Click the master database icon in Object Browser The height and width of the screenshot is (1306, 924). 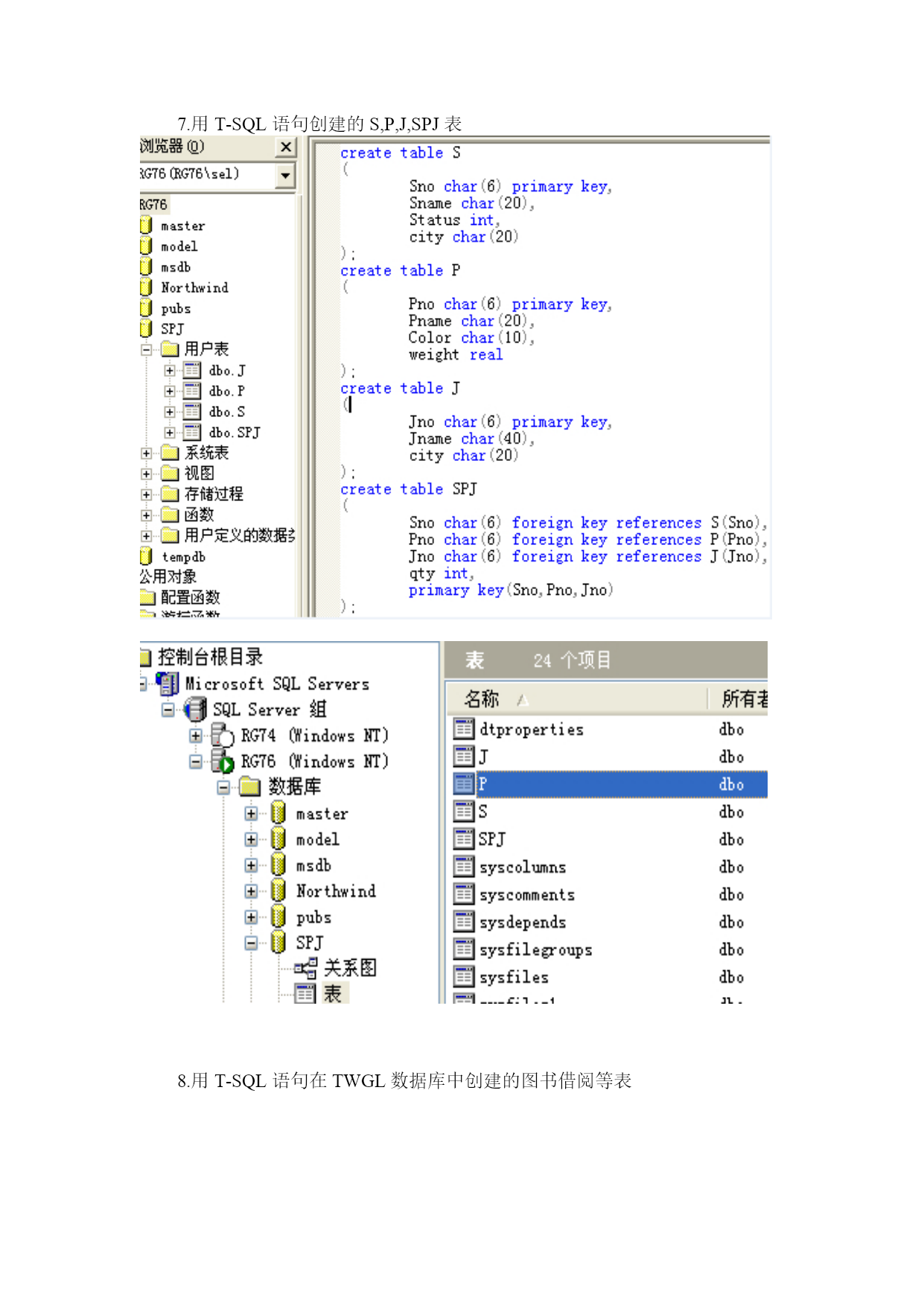pyautogui.click(x=146, y=225)
